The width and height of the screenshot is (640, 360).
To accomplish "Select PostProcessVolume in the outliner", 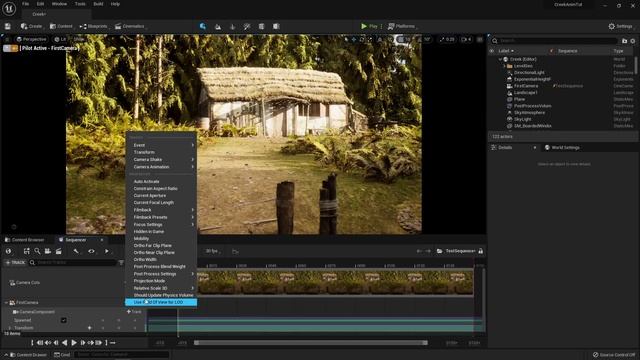I will click(532, 106).
